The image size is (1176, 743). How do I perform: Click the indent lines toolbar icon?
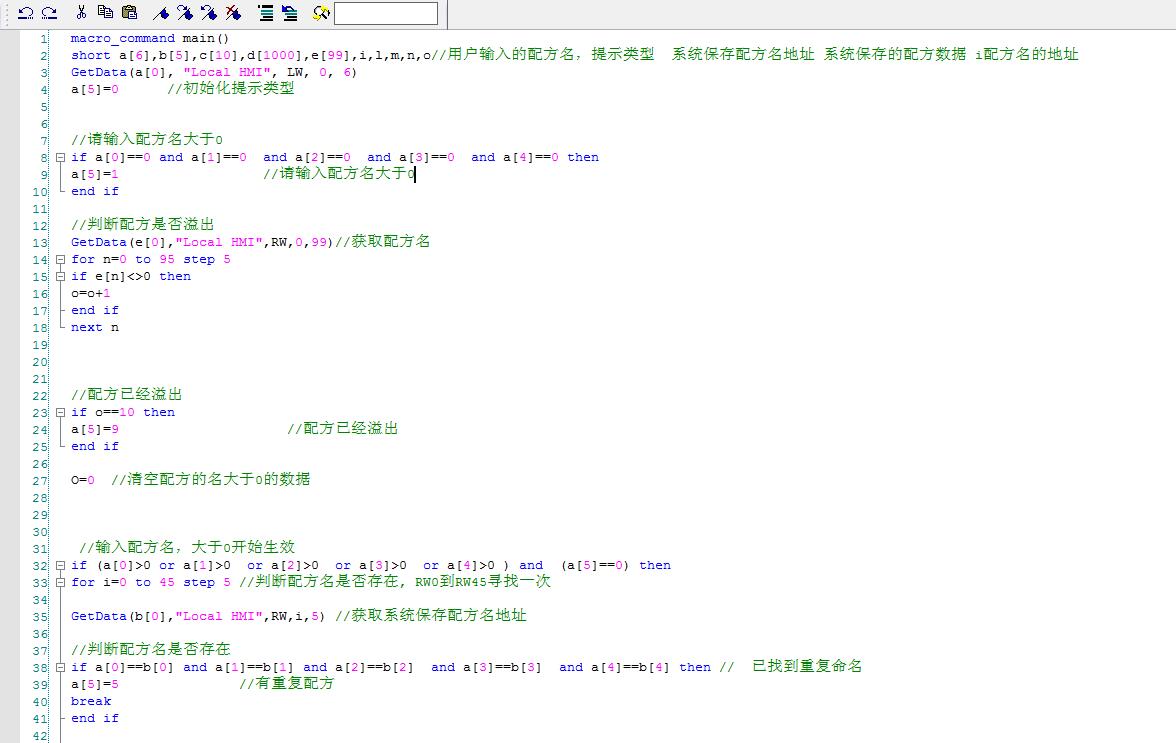265,13
